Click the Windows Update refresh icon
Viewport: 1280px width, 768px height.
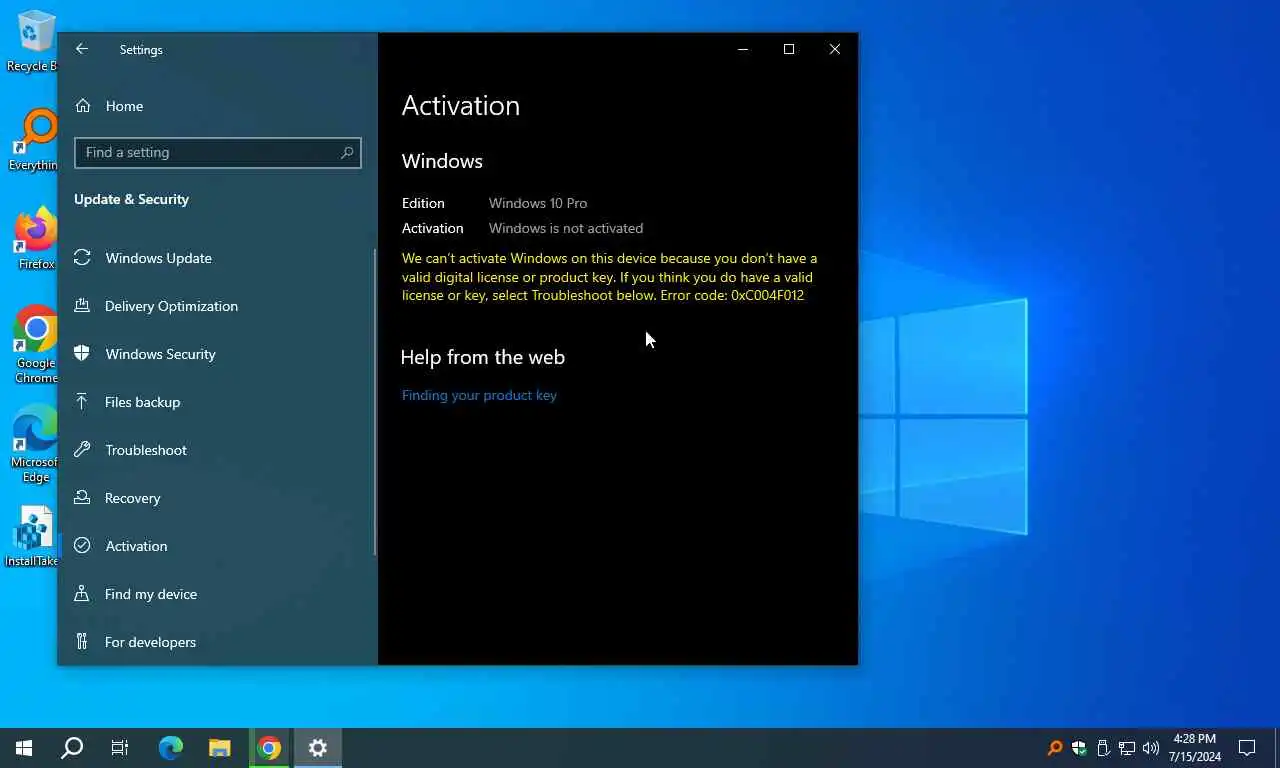click(x=83, y=258)
